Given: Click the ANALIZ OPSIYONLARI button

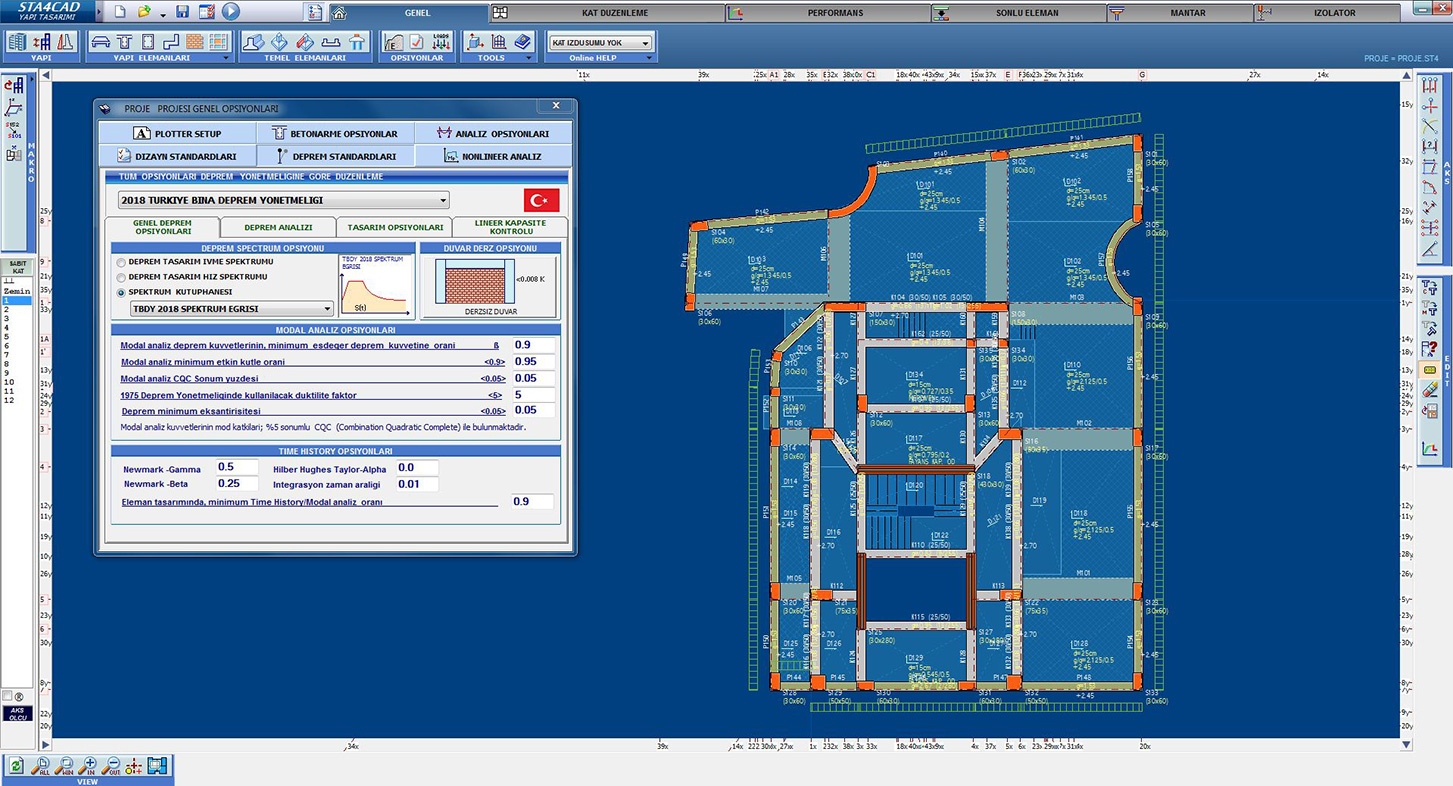Looking at the screenshot, I should tap(493, 133).
